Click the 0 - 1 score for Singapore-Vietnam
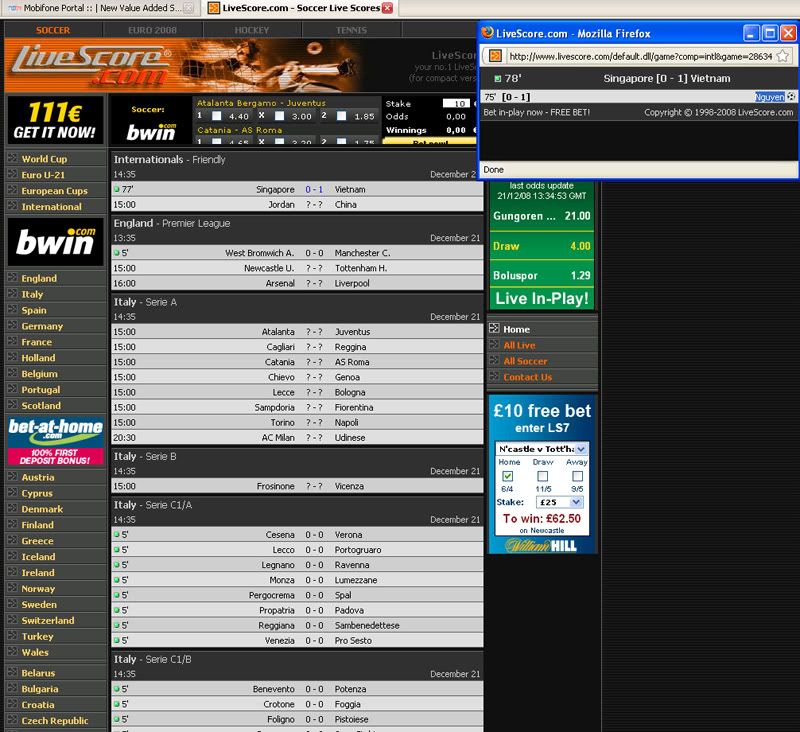 (314, 189)
